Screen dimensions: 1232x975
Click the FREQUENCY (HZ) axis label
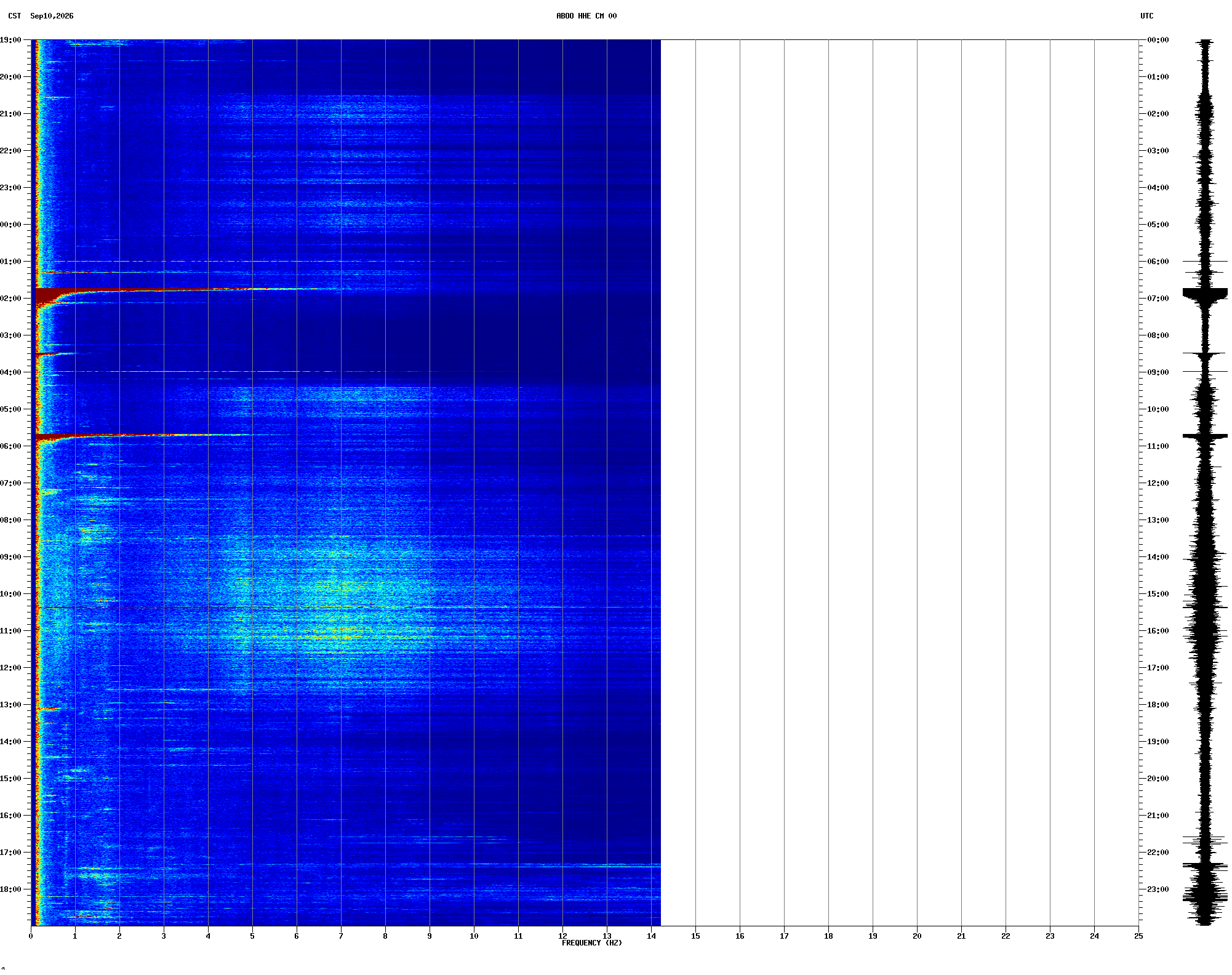[591, 943]
